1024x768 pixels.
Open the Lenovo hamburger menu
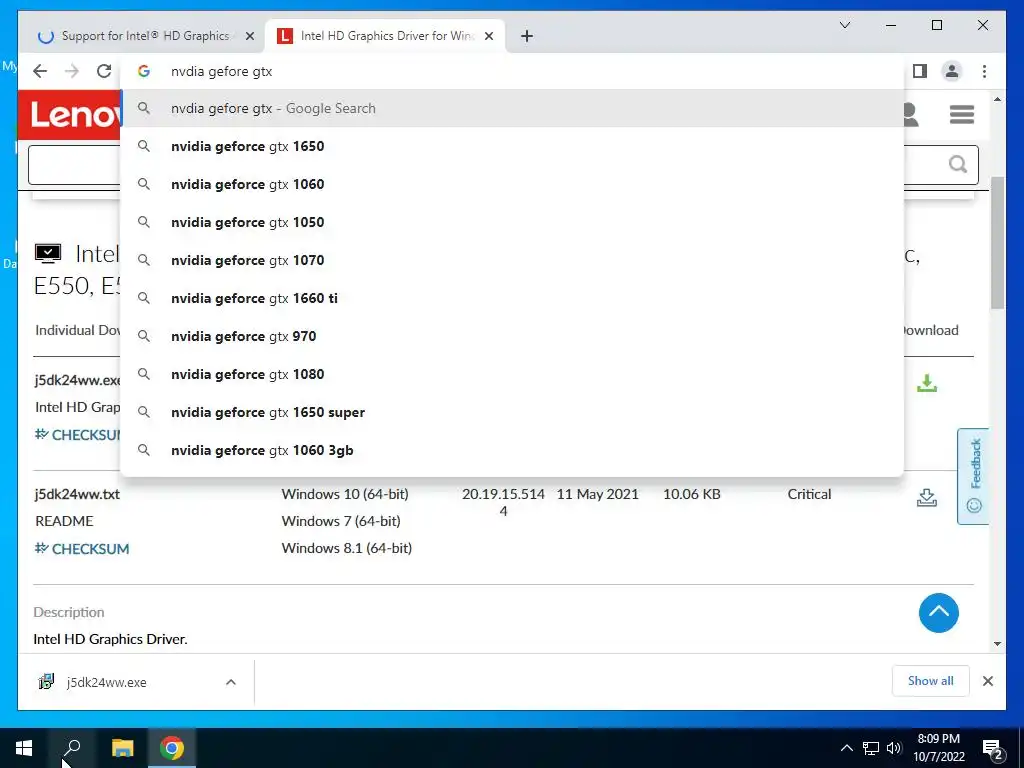[x=962, y=114]
